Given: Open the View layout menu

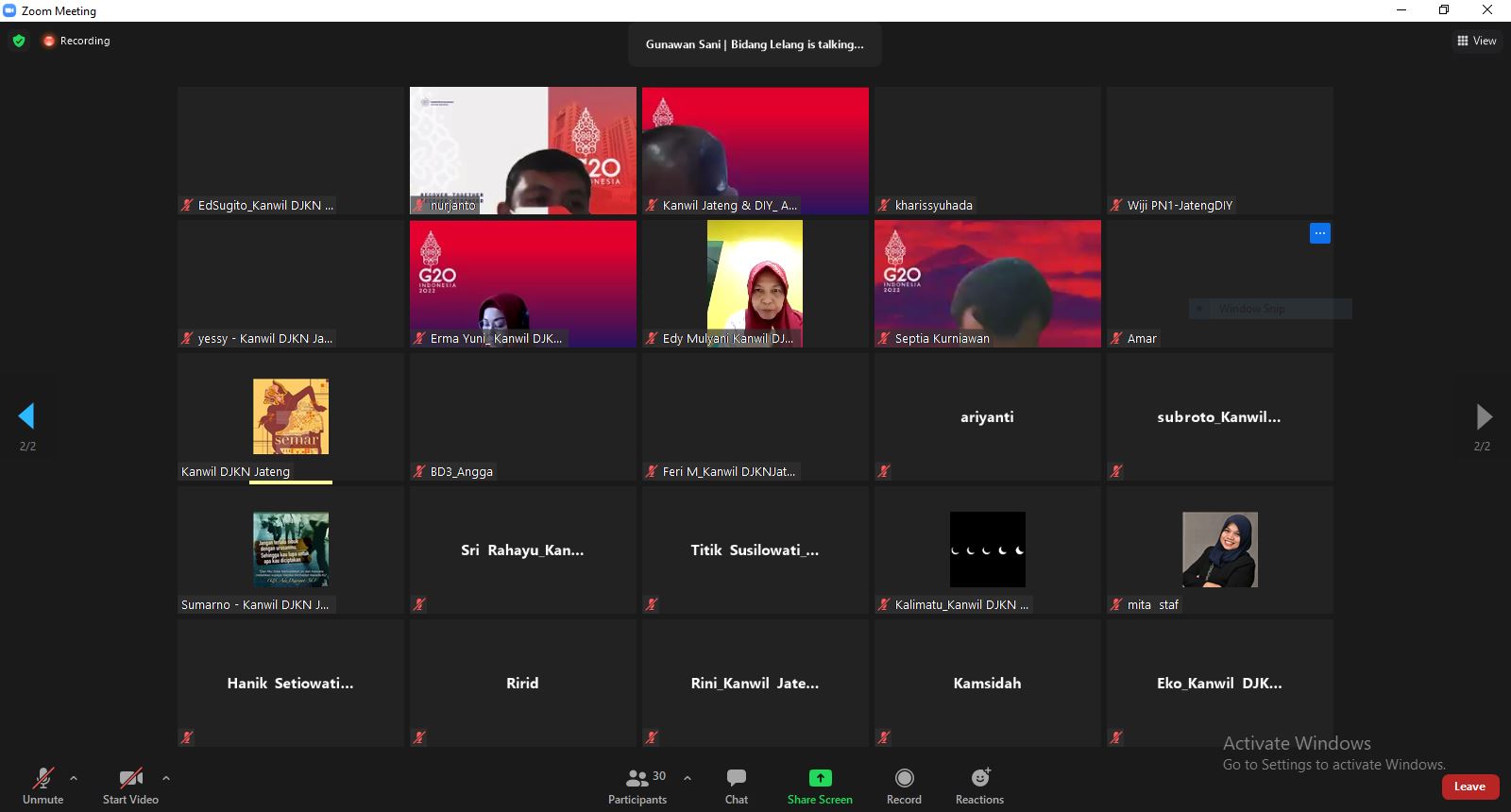Looking at the screenshot, I should 1476,41.
